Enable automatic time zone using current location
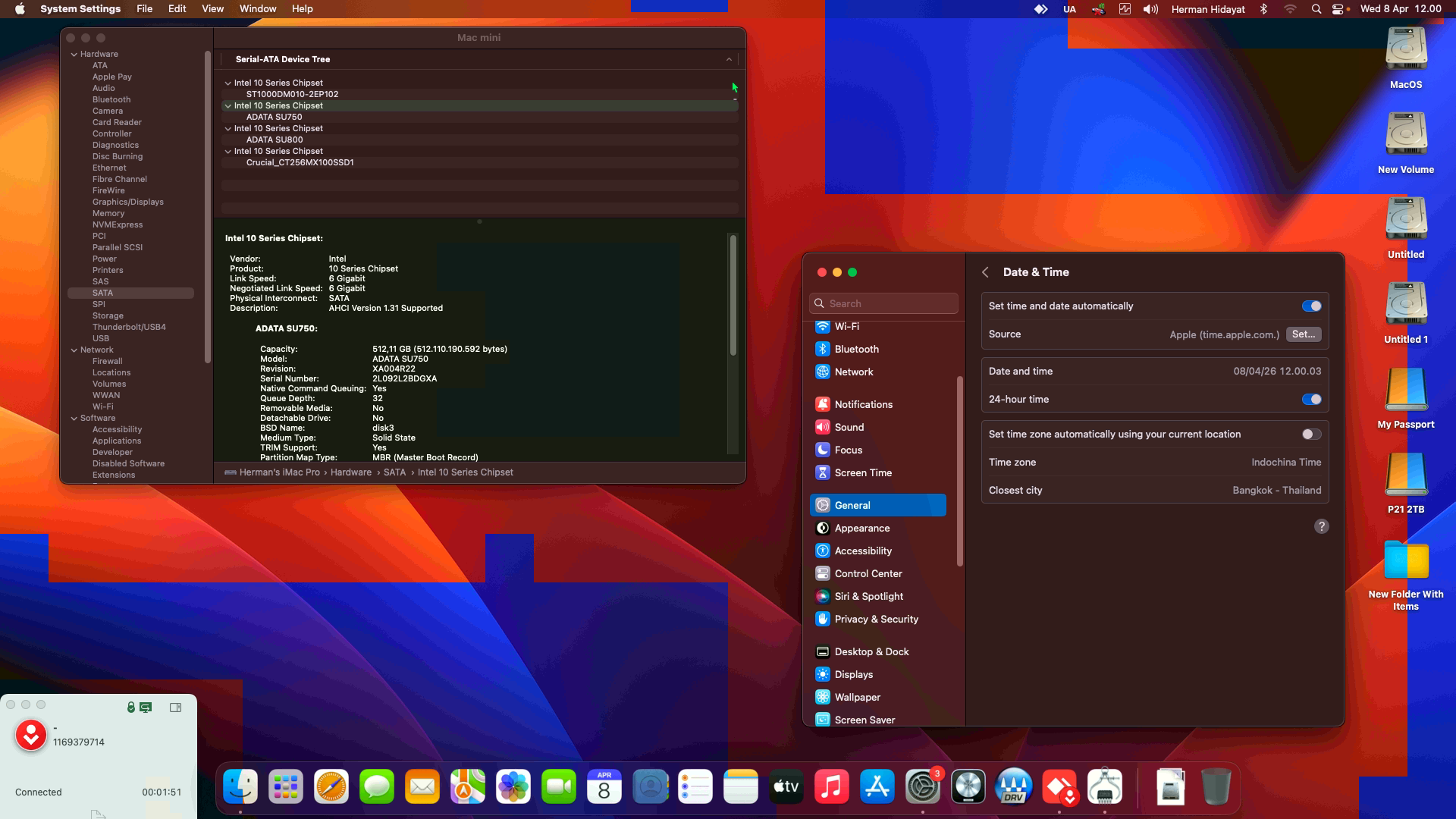1456x819 pixels. coord(1311,435)
